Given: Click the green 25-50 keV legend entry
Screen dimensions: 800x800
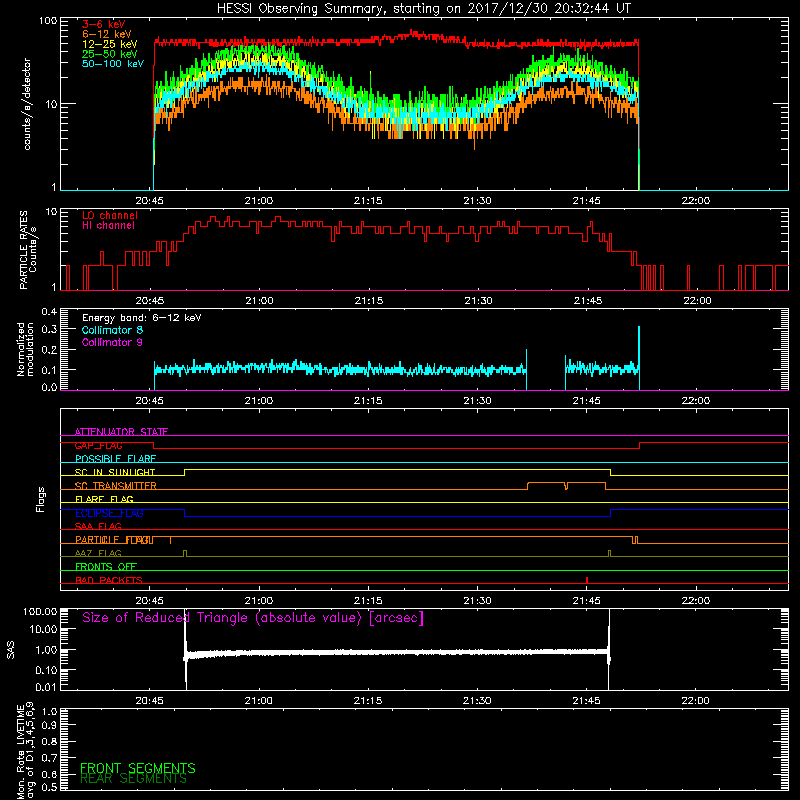Looking at the screenshot, I should (110, 54).
